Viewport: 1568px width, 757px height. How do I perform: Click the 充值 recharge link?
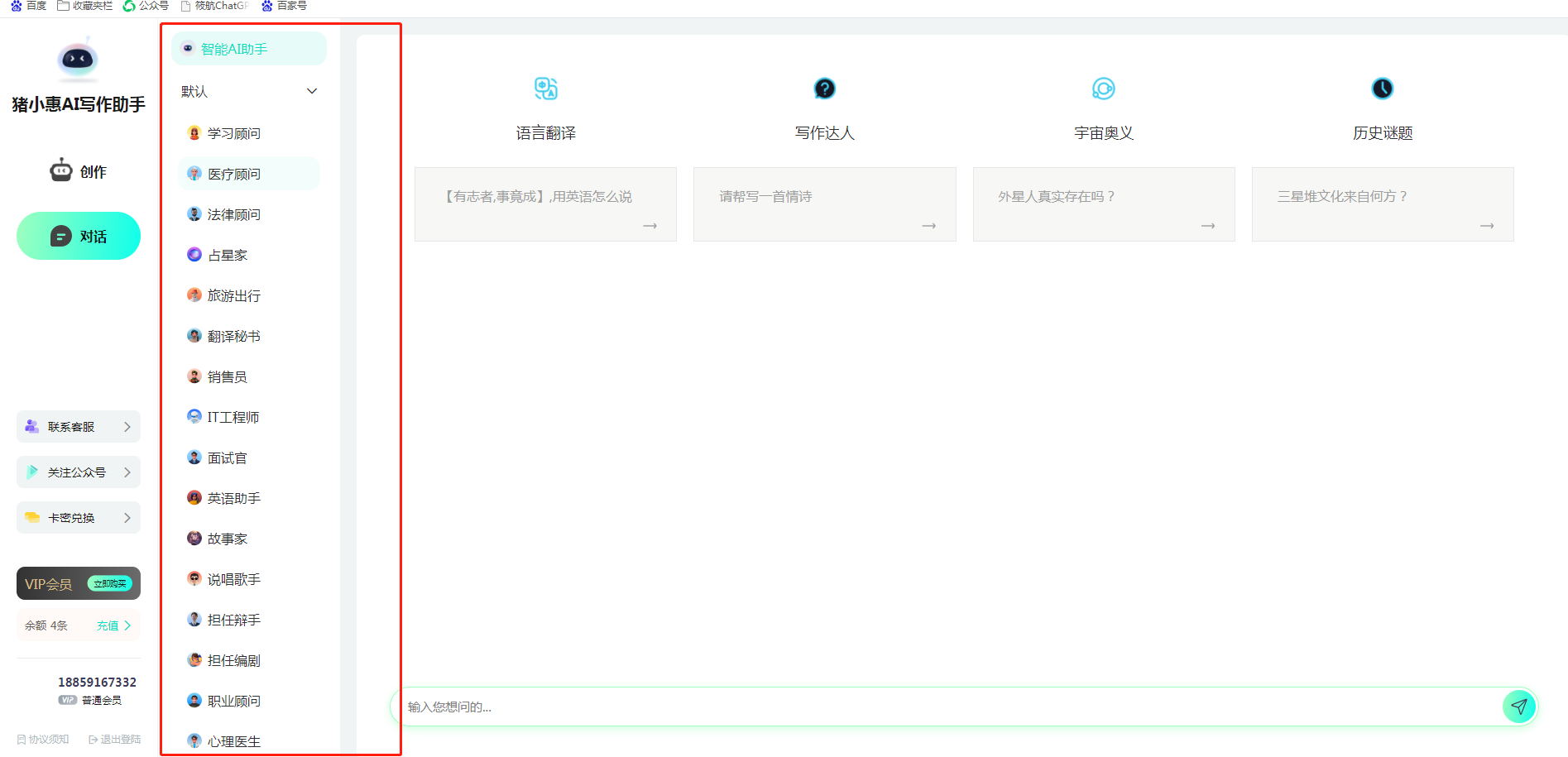(x=113, y=625)
